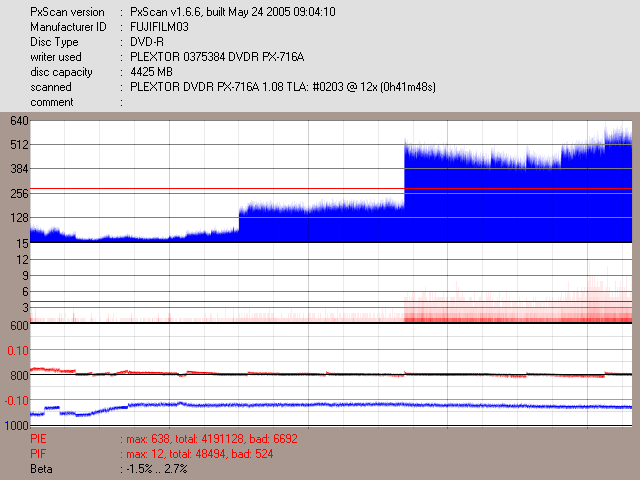Select the 4425 MB capacity value

(x=151, y=72)
